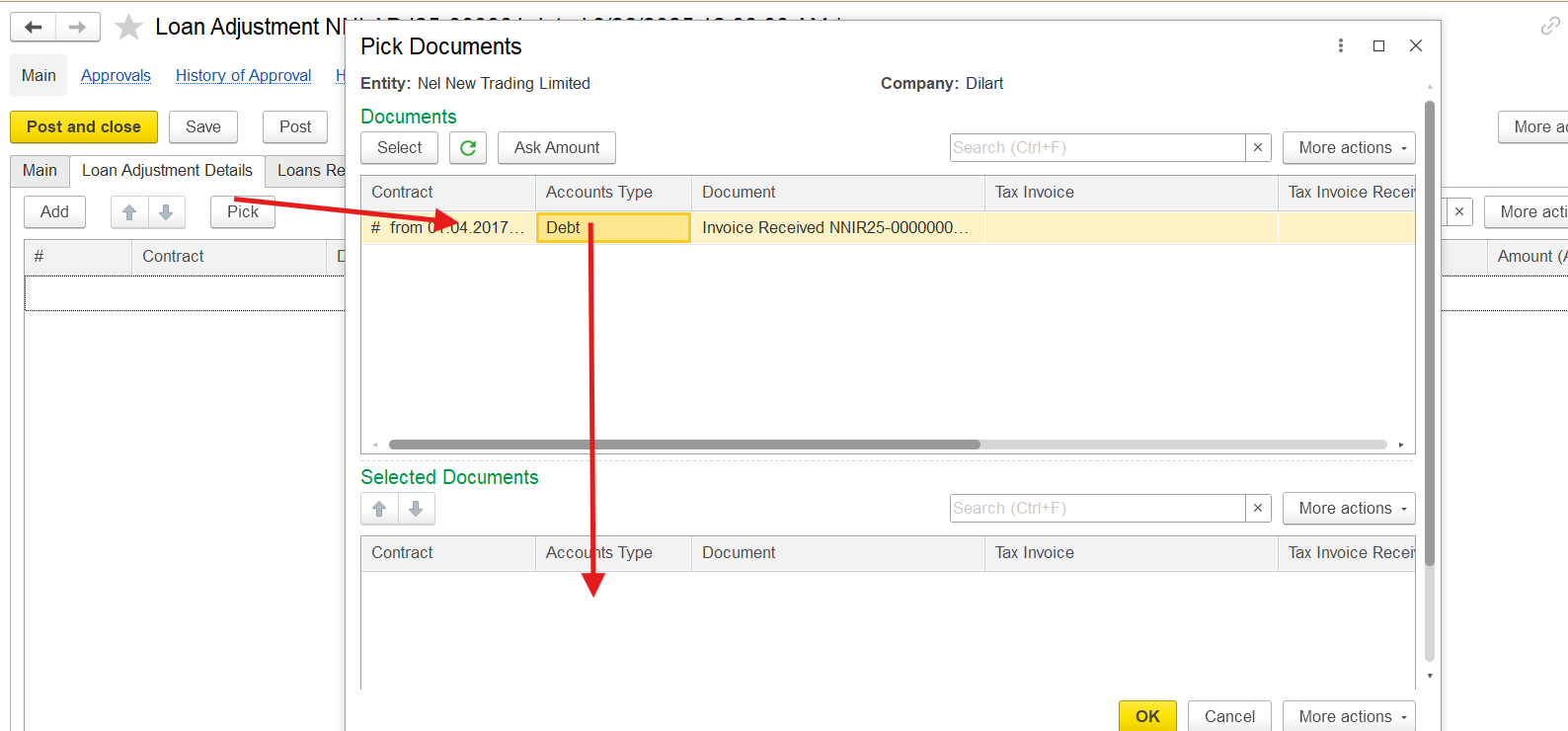Move row up in Loan Adjustment Details
This screenshot has width=1568, height=731.
pos(129,212)
